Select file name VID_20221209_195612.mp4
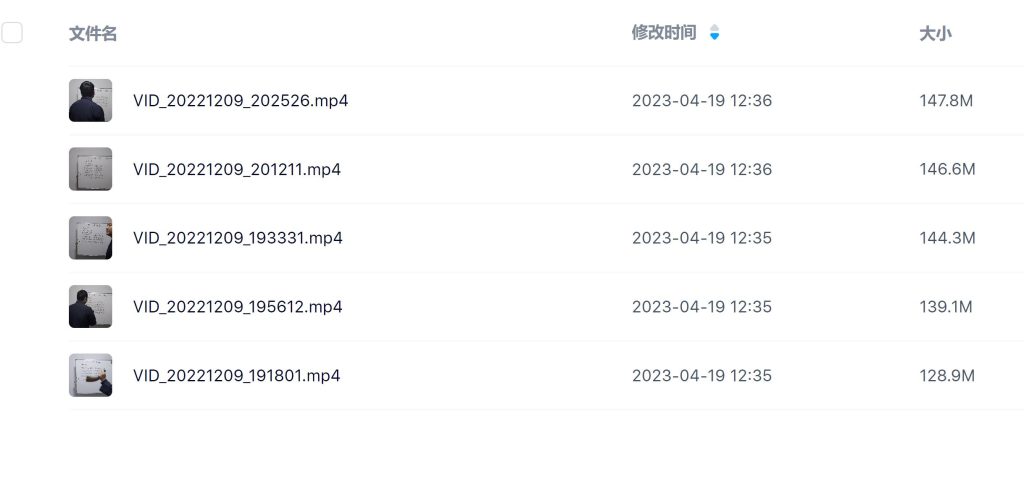Viewport: 1024px width, 477px height. click(x=238, y=307)
